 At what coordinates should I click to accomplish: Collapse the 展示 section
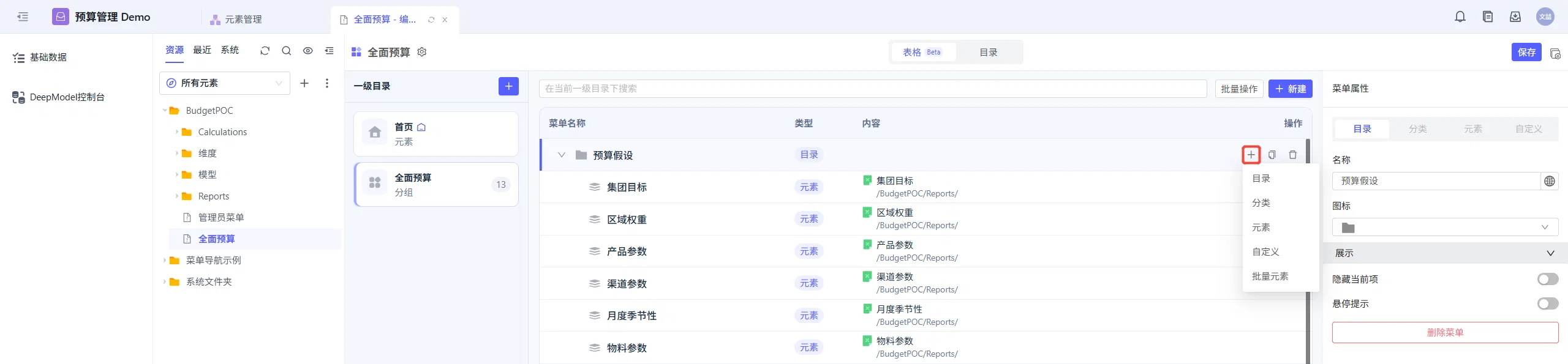[1550, 253]
